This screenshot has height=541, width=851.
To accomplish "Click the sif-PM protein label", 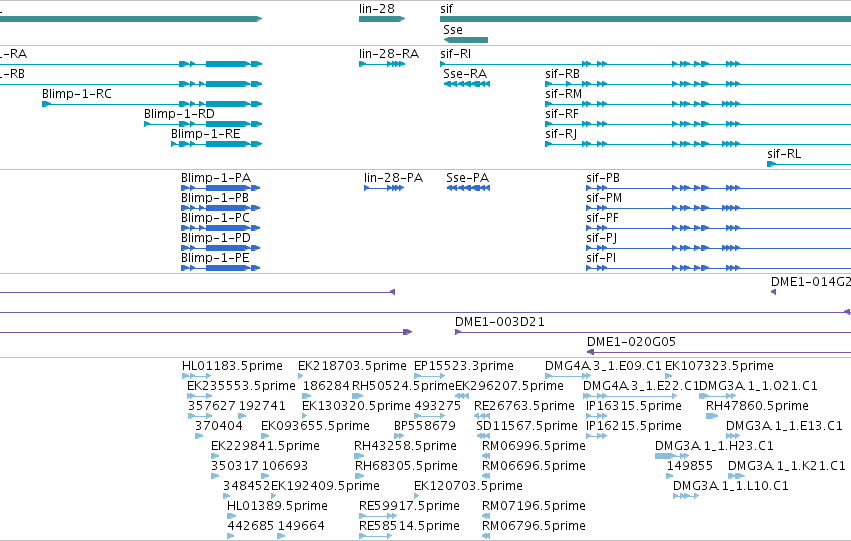I will pos(604,198).
